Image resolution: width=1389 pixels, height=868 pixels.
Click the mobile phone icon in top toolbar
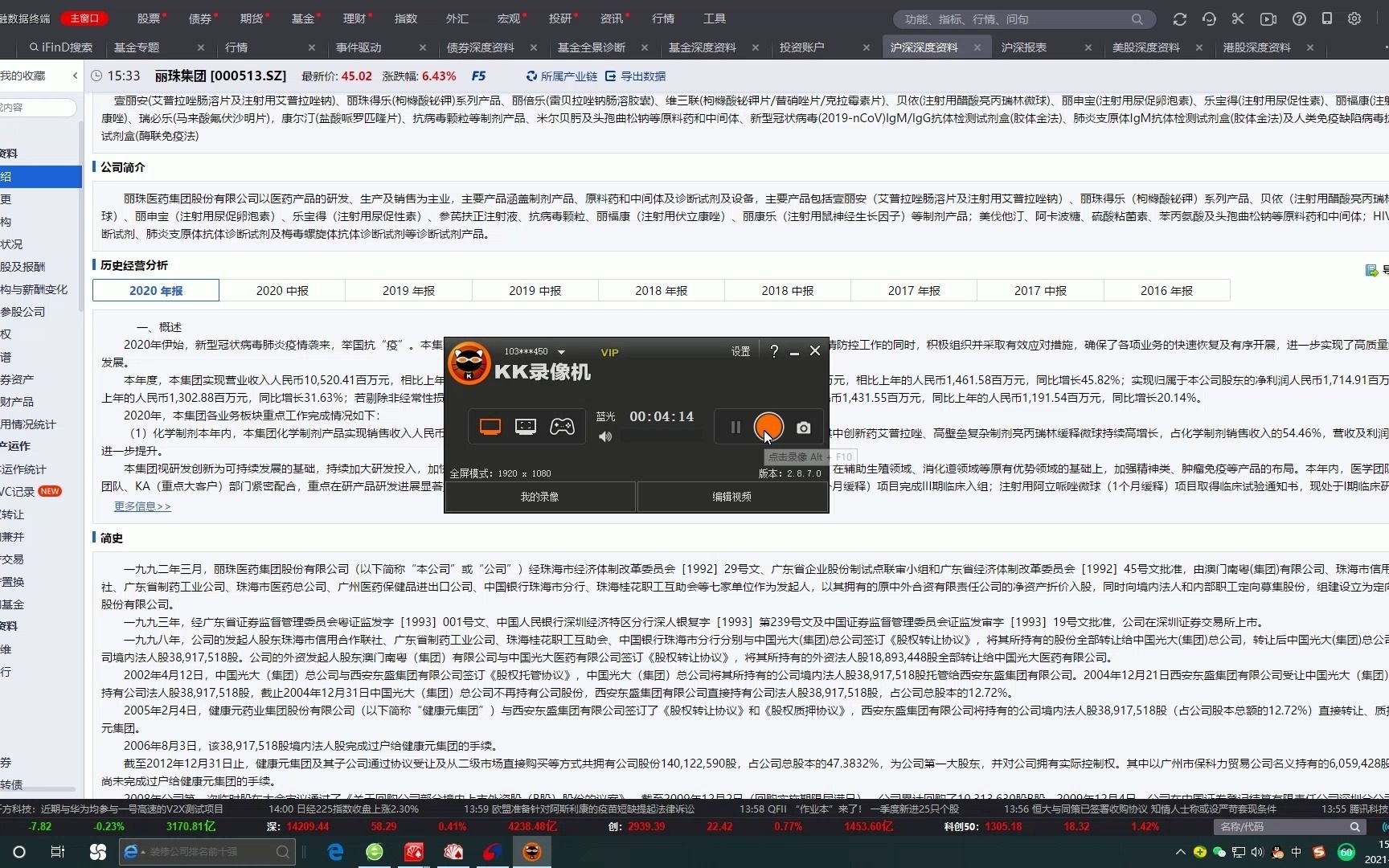1327,18
